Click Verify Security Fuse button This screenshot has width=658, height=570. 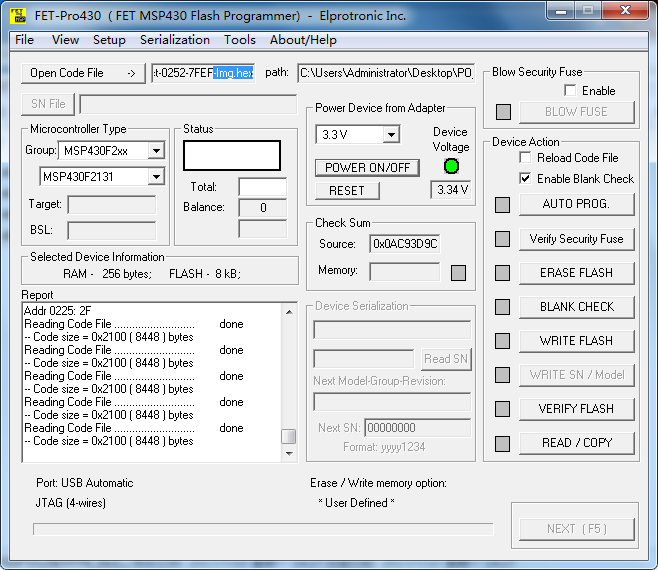576,239
